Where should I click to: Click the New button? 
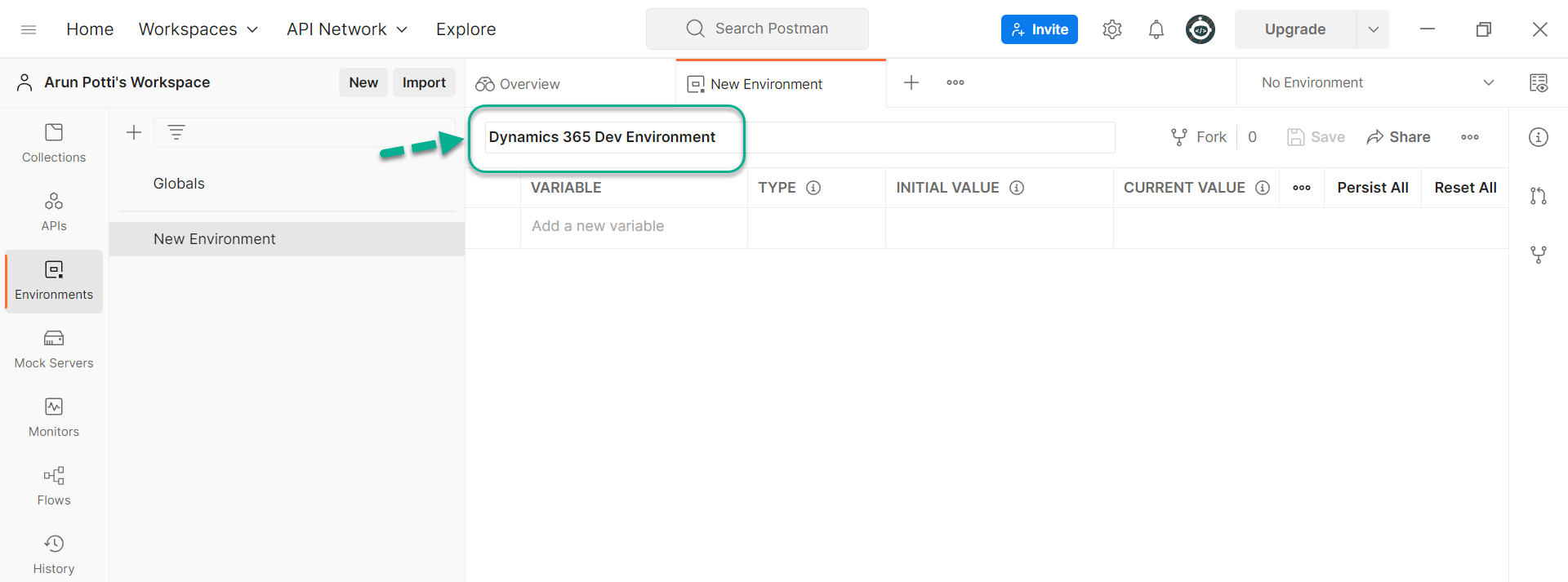coord(363,82)
